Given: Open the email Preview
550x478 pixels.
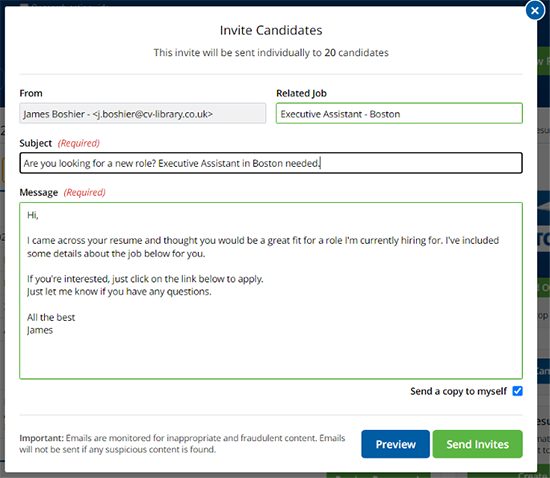Looking at the screenshot, I should coord(395,444).
